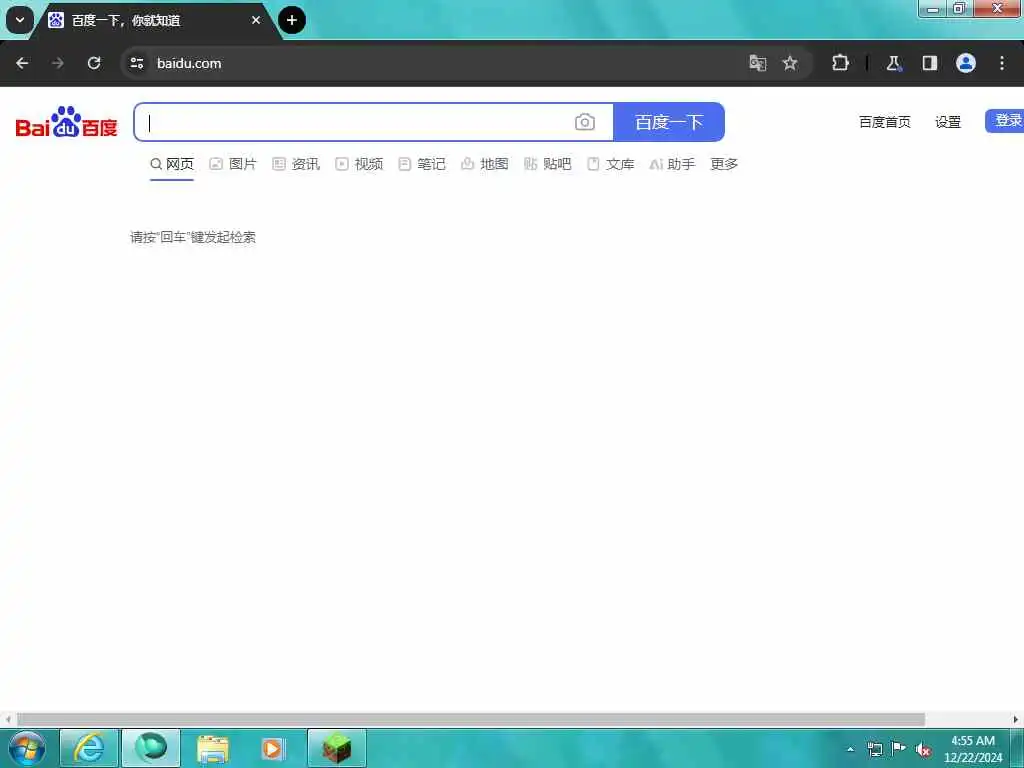Switch to the 资讯 tab
Image resolution: width=1024 pixels, height=768 pixels.
pyautogui.click(x=296, y=164)
